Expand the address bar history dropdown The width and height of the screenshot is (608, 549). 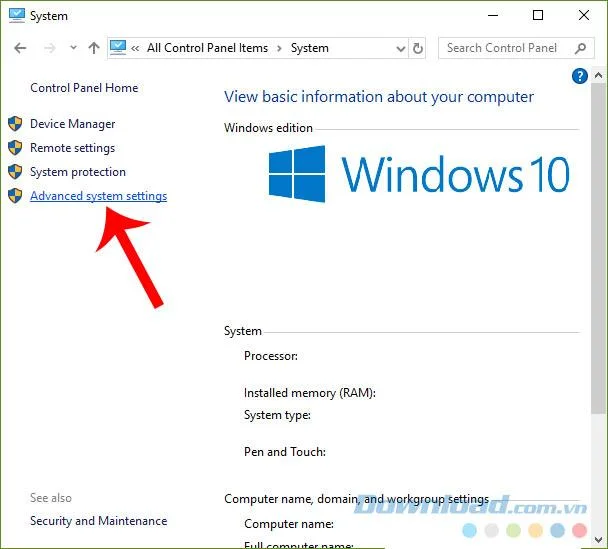tap(401, 49)
